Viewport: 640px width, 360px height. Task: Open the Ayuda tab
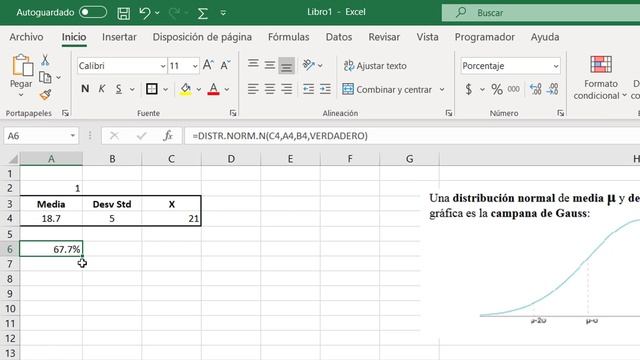tap(545, 37)
